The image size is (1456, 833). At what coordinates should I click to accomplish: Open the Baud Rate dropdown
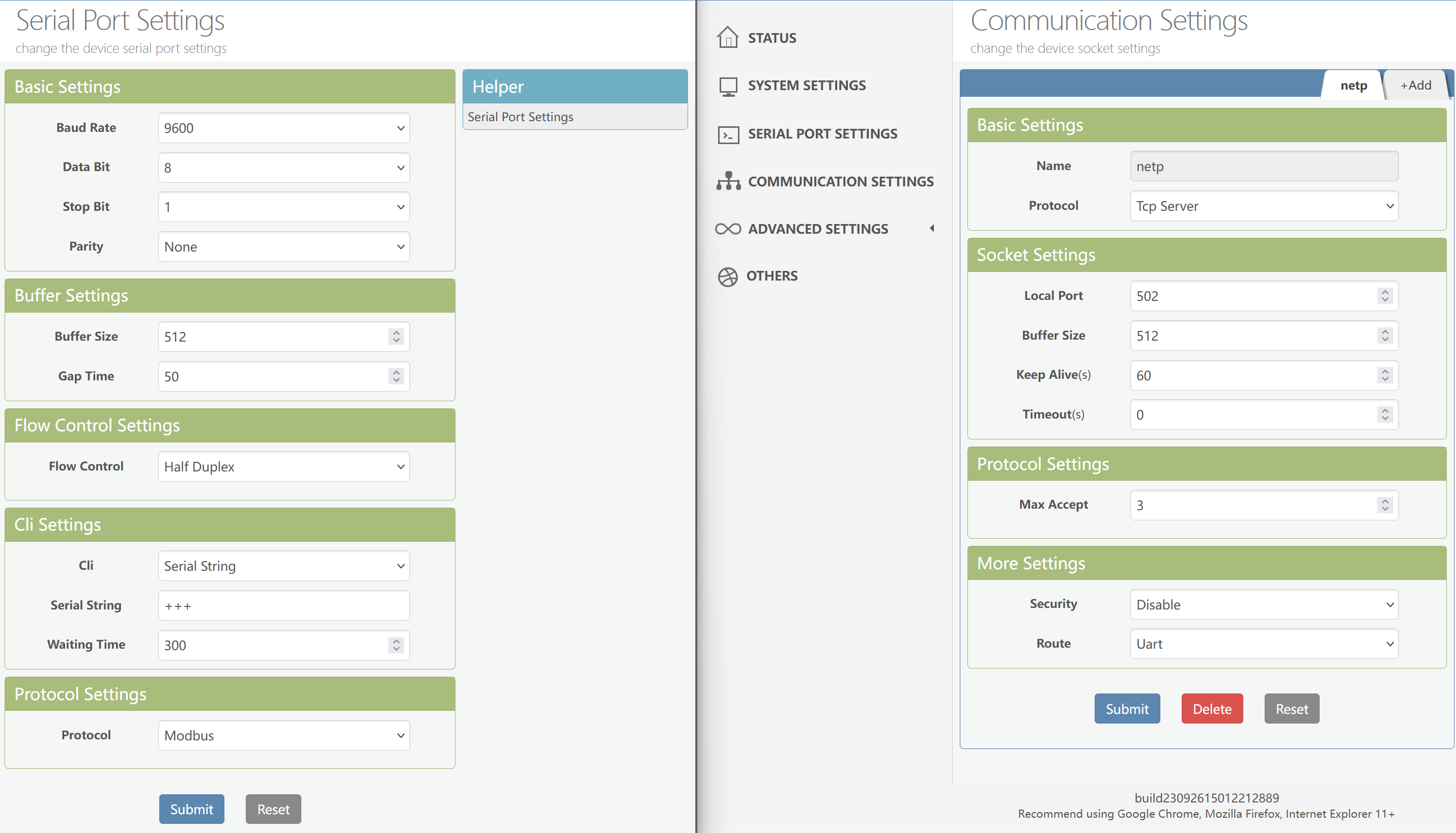click(x=283, y=128)
